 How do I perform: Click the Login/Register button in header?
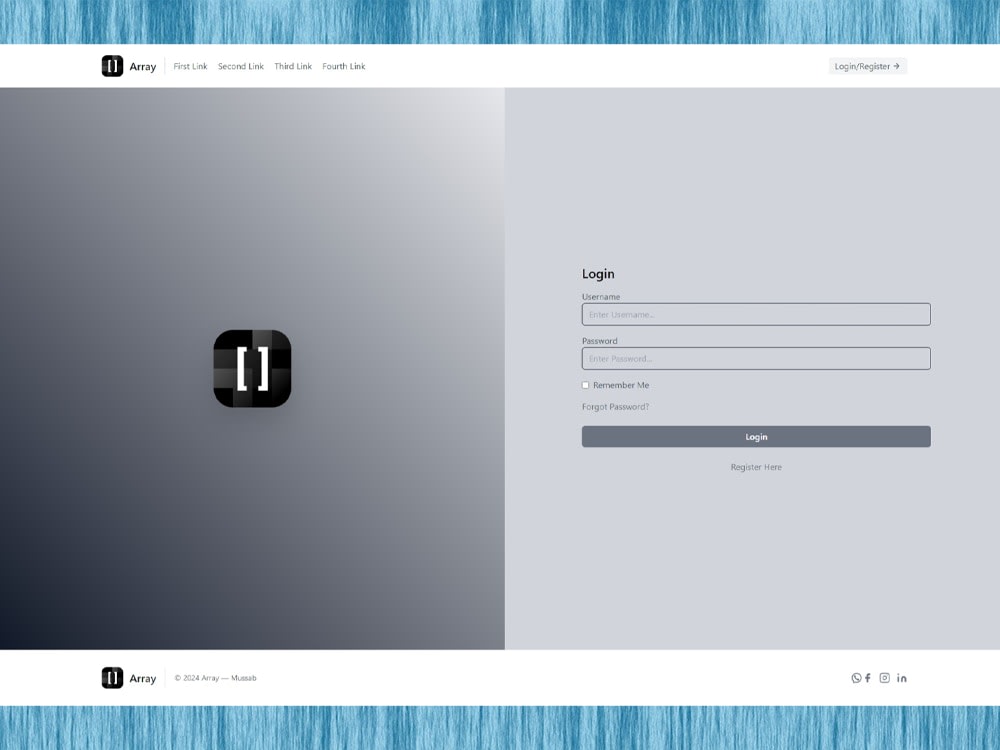click(867, 66)
